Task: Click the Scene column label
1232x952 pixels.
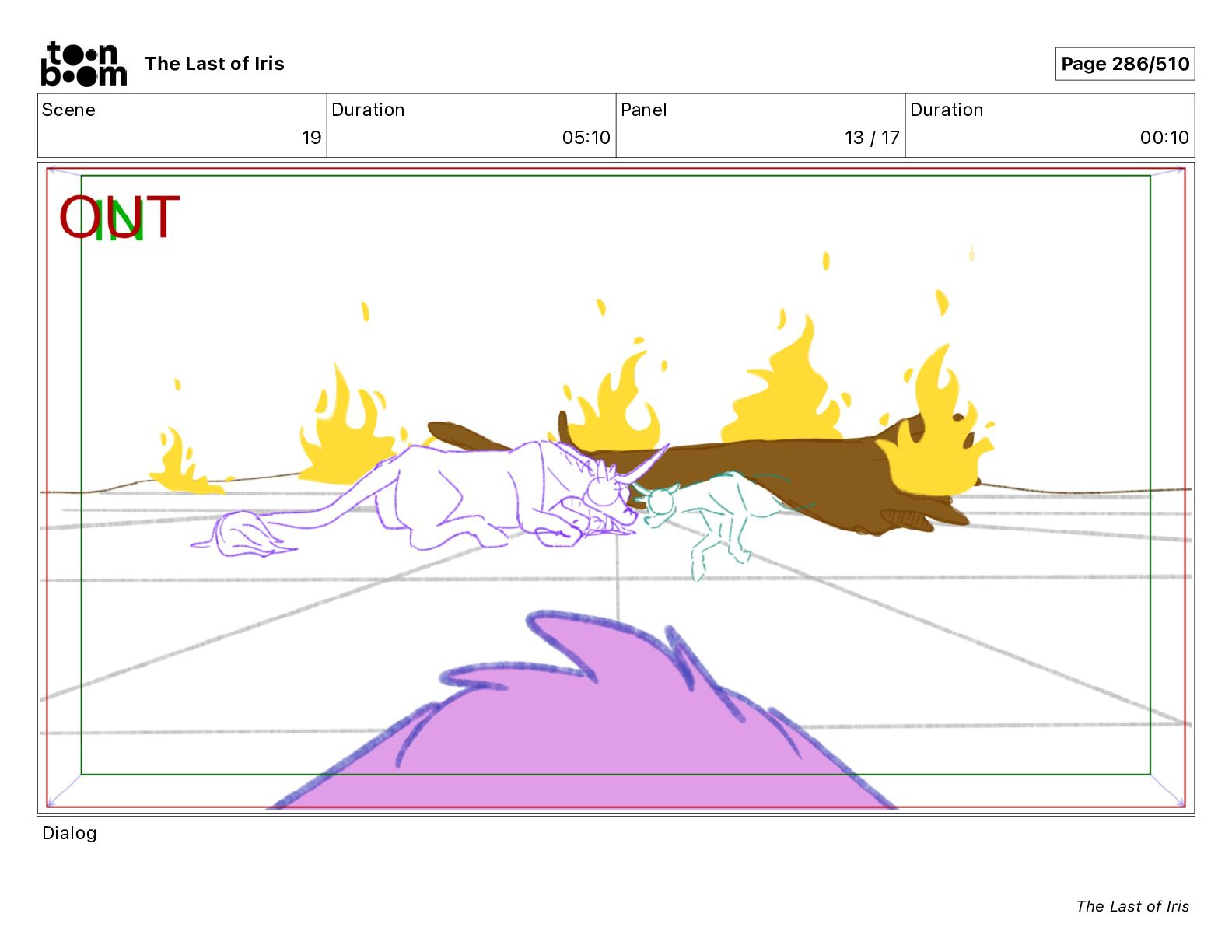Action: (x=68, y=110)
